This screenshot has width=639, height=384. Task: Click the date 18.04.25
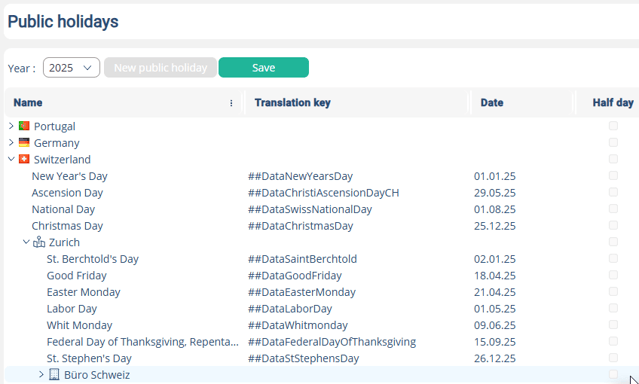pos(494,276)
